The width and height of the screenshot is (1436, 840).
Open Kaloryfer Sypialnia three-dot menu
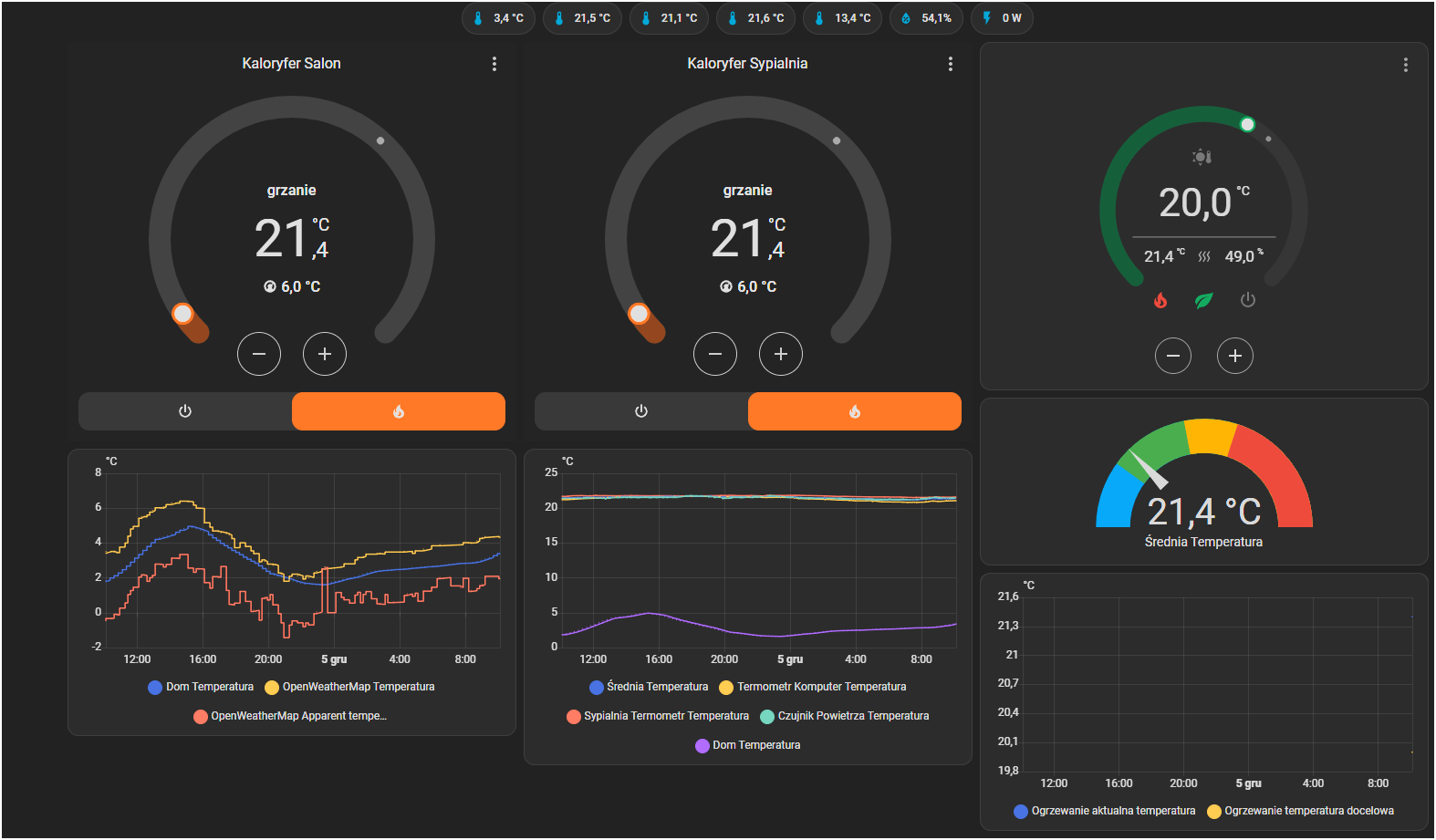tap(951, 64)
